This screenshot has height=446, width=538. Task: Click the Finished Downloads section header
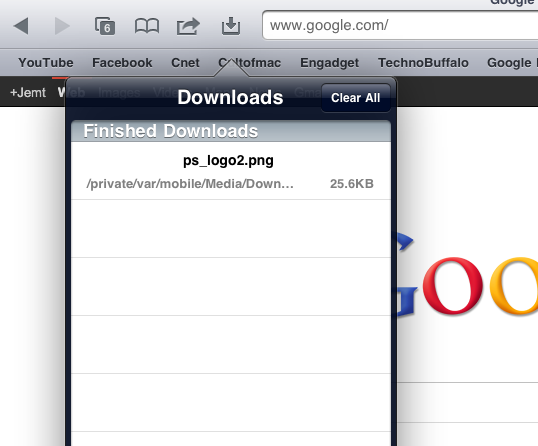tap(231, 131)
